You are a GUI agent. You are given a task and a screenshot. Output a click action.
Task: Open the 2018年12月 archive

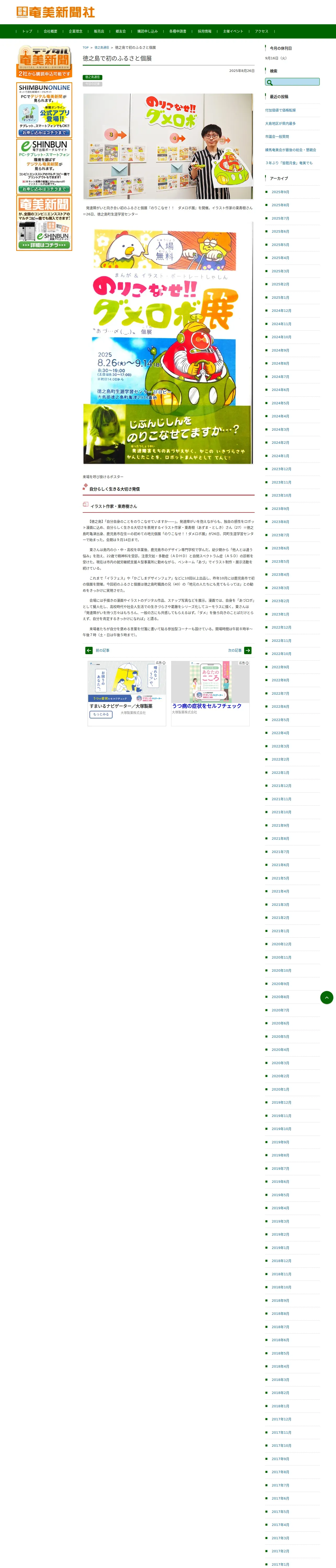click(282, 1261)
